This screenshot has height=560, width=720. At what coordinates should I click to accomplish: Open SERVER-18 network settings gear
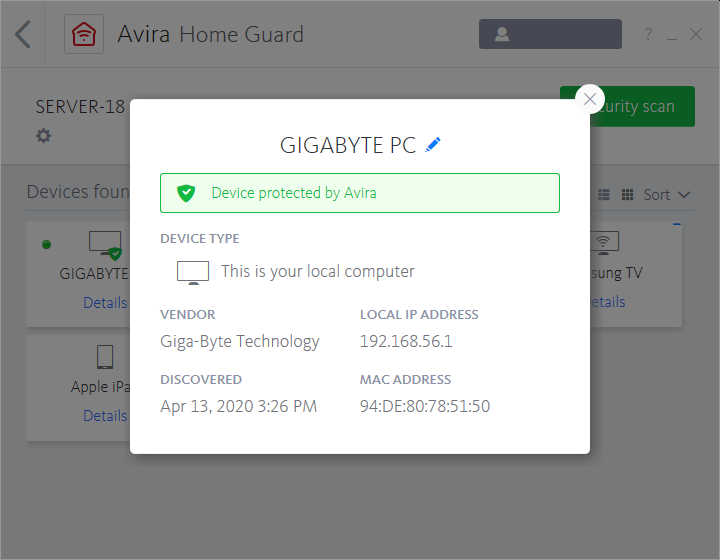[43, 136]
